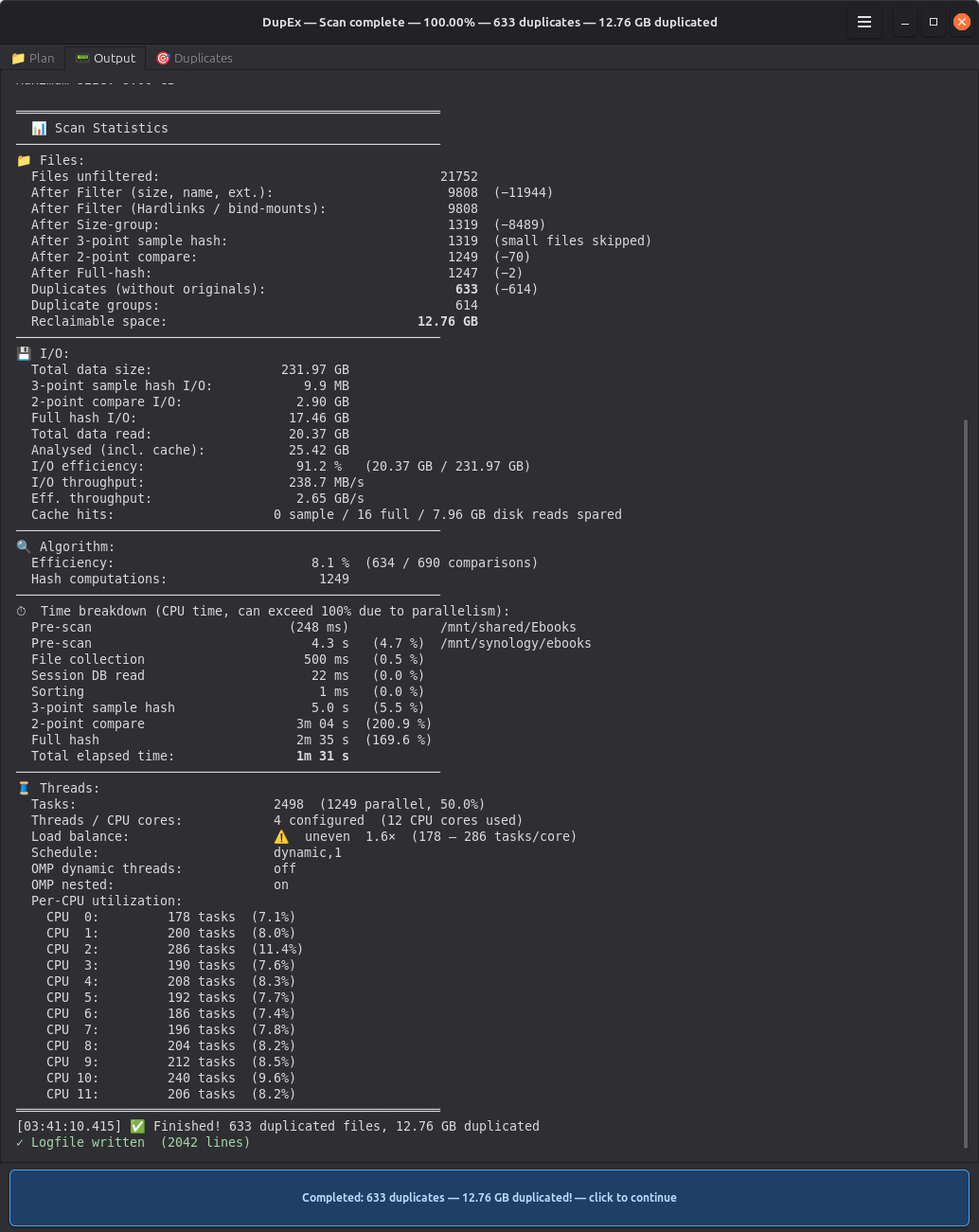The image size is (979, 1232).
Task: Click the green checkmark beside Finished
Action: click(137, 1126)
